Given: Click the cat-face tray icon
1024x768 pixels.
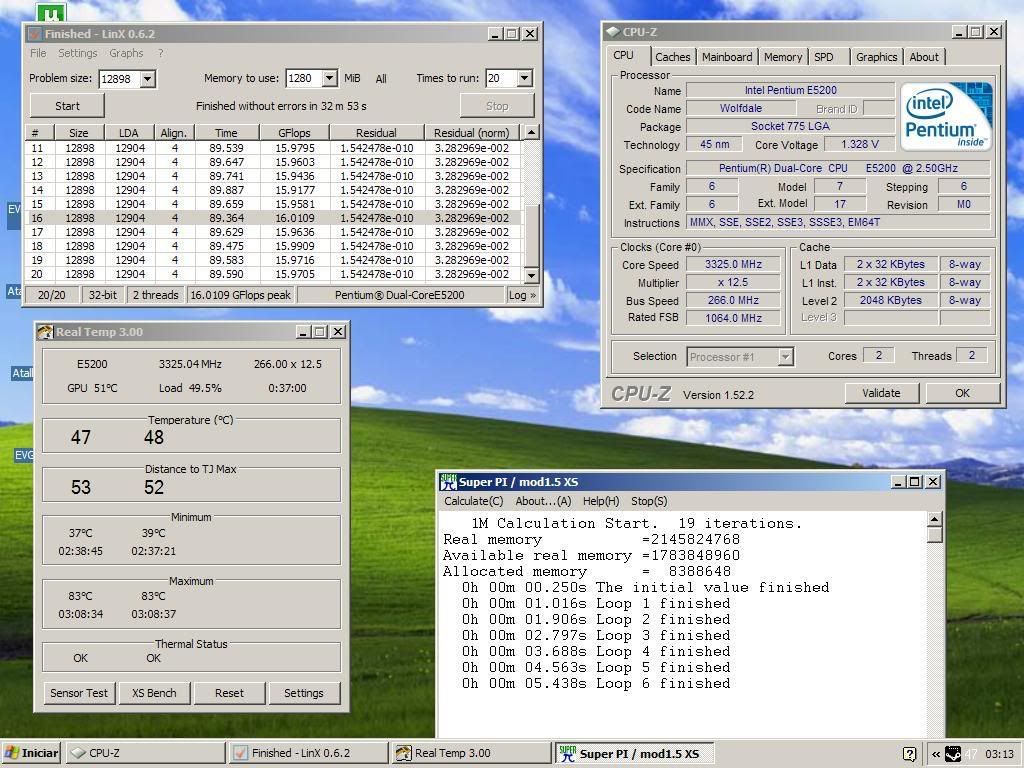Looking at the screenshot, I should pos(953,754).
